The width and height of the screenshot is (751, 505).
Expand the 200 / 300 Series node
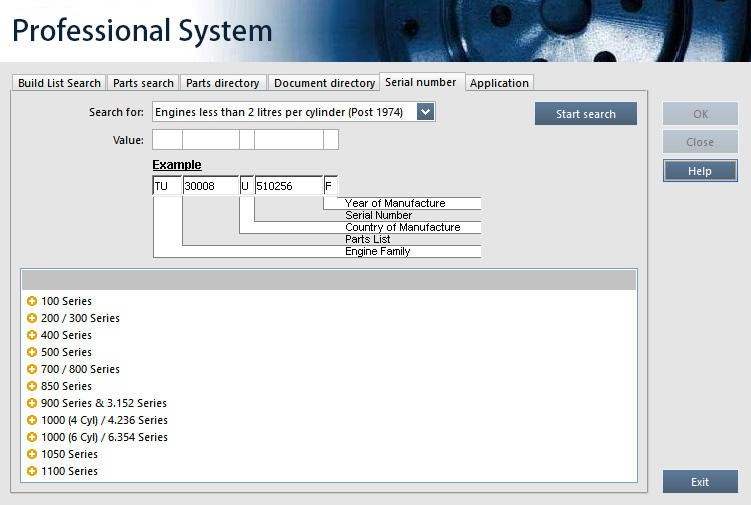(x=32, y=318)
